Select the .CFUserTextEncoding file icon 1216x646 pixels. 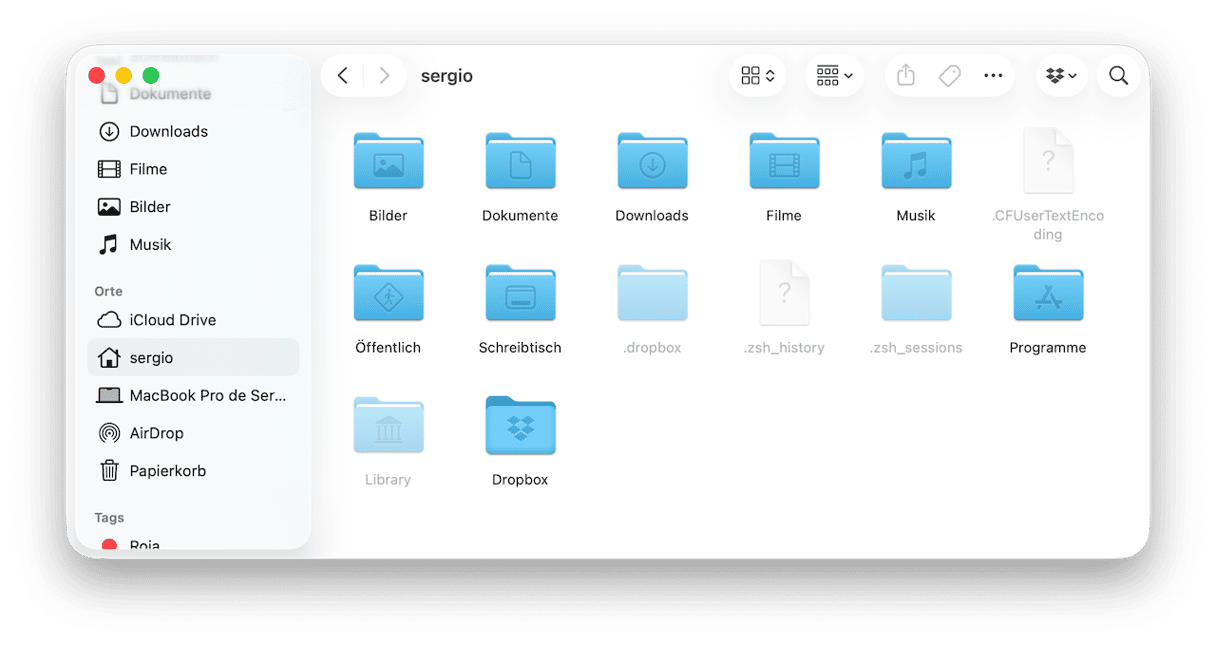[1048, 161]
